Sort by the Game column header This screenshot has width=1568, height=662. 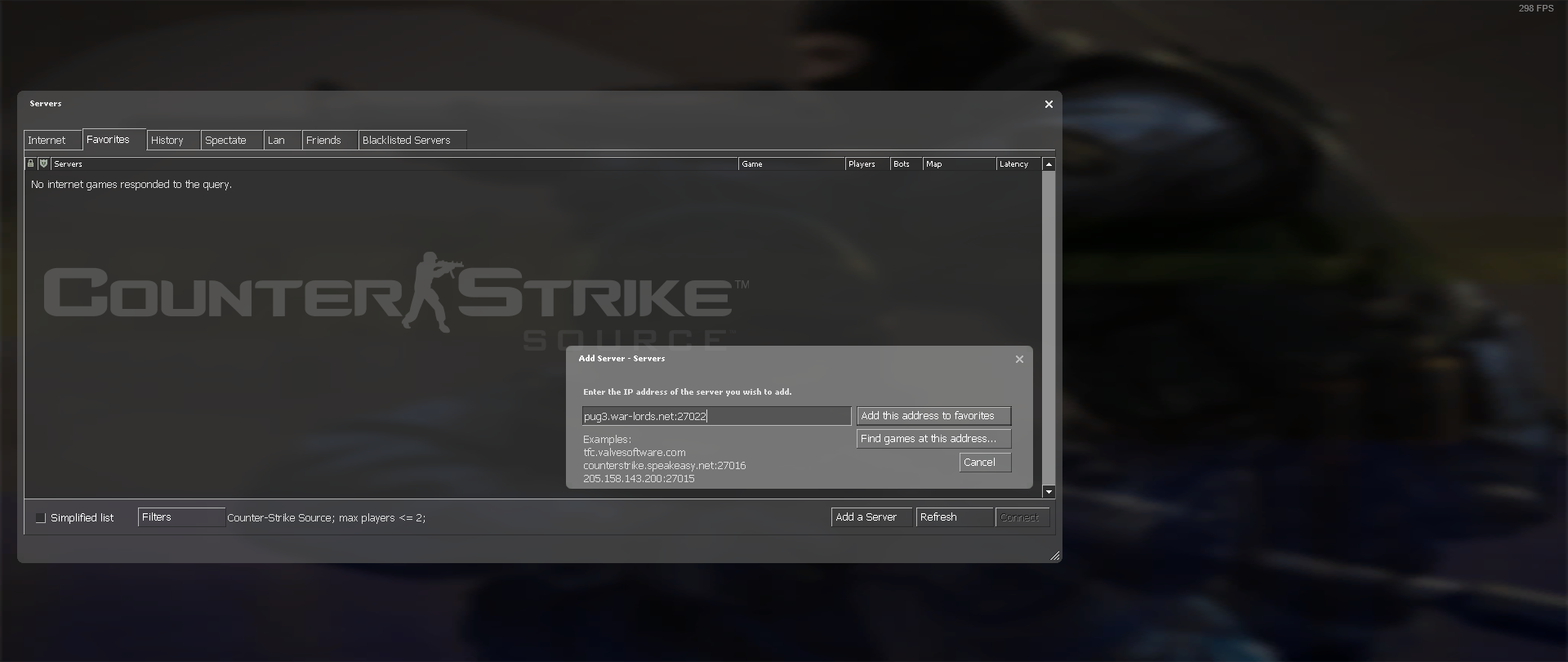click(791, 164)
